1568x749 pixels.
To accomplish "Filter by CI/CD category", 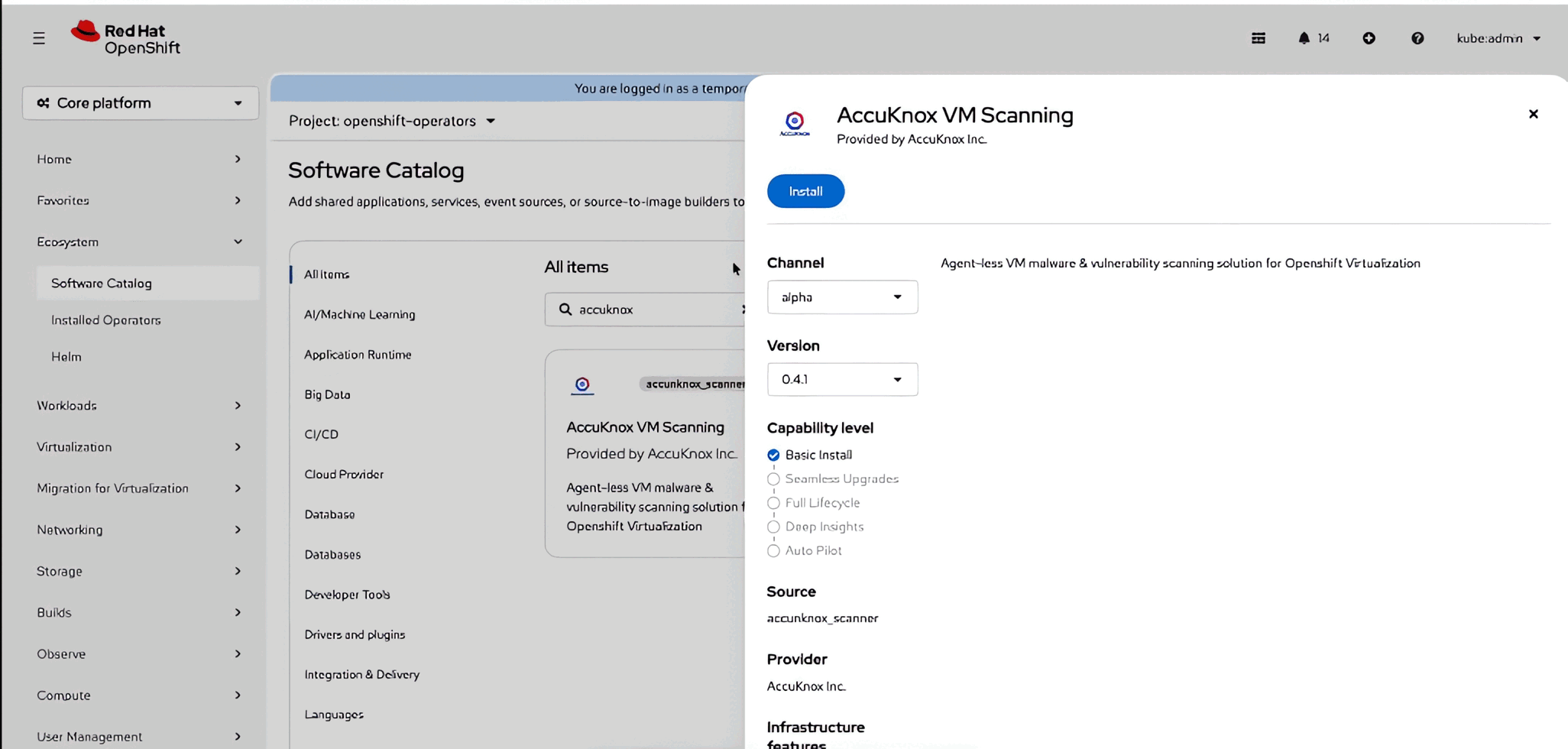I will pyautogui.click(x=321, y=434).
